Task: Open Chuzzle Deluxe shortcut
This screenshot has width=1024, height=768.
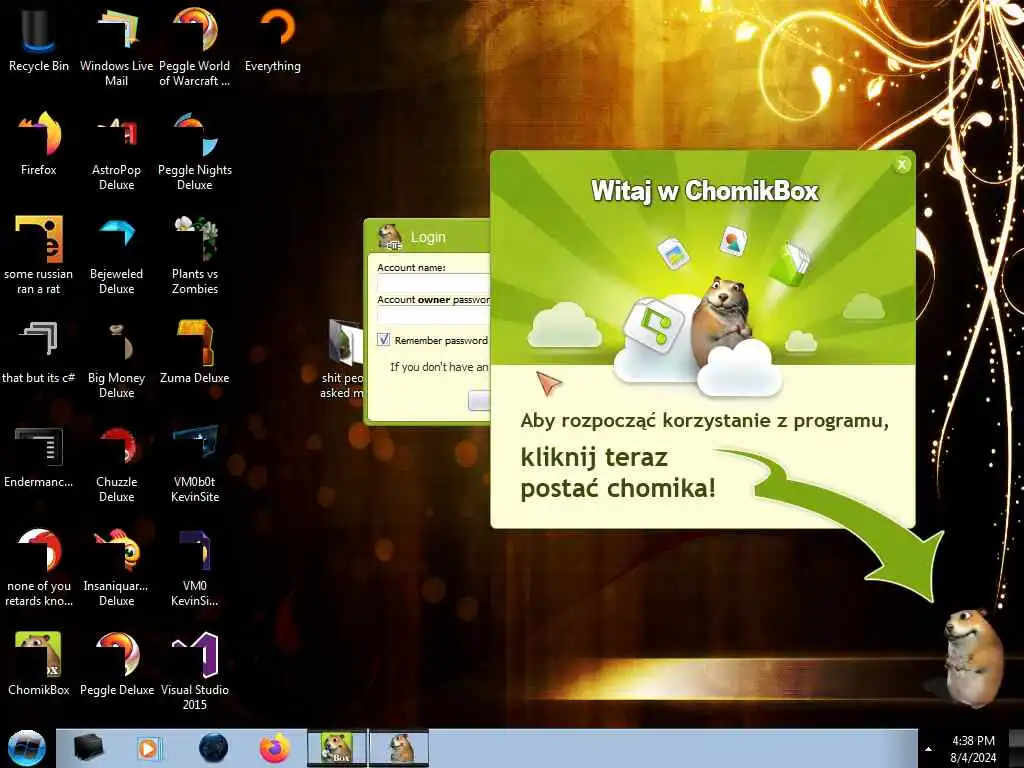Action: click(x=116, y=462)
